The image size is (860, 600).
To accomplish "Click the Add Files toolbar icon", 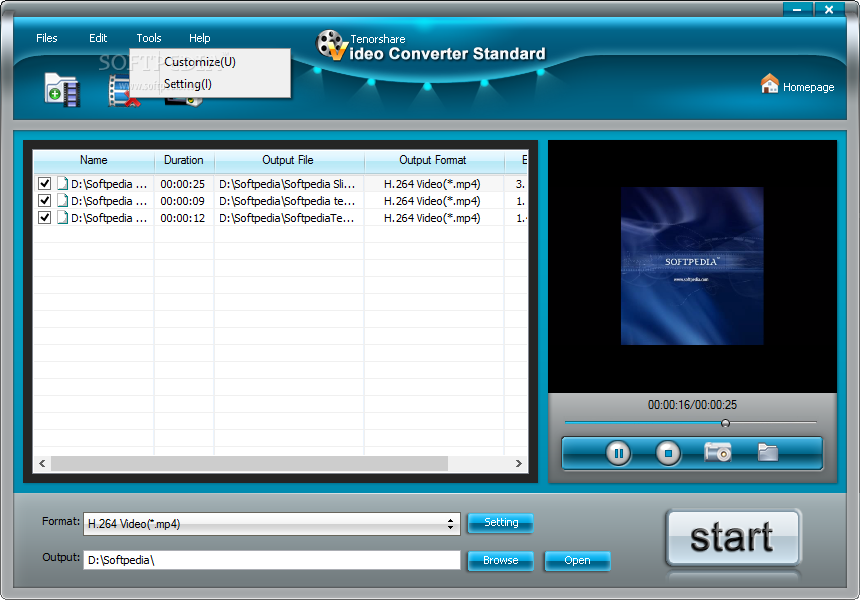I will pyautogui.click(x=63, y=90).
